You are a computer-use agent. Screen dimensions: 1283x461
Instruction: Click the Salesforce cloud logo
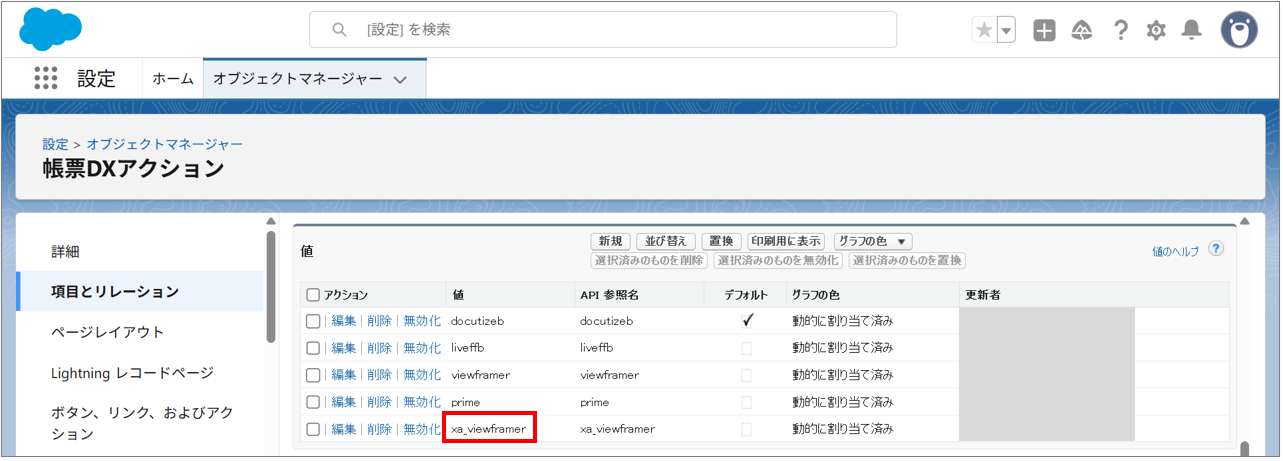51,29
